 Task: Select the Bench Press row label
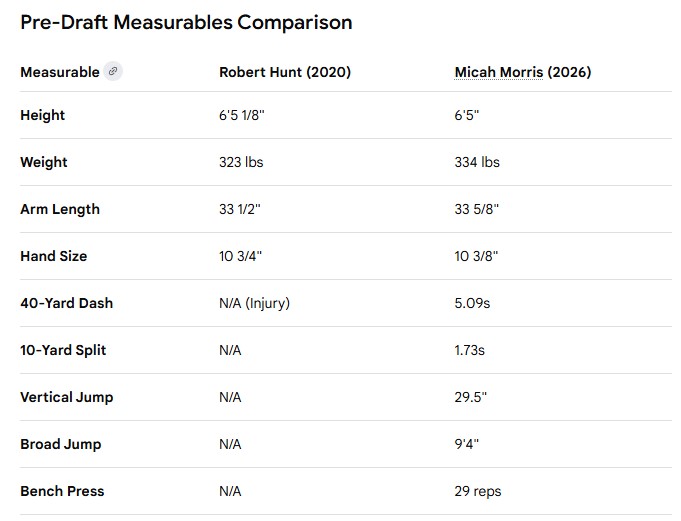tap(62, 491)
